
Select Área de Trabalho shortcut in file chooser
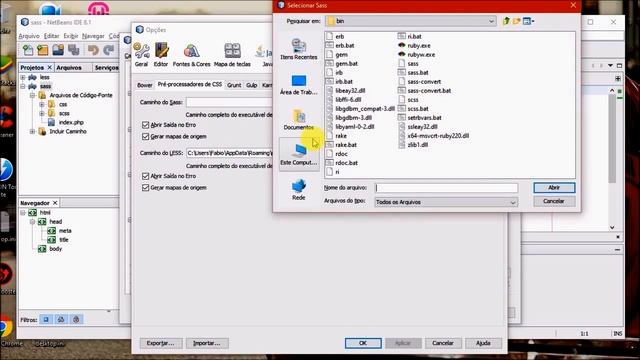coord(299,84)
